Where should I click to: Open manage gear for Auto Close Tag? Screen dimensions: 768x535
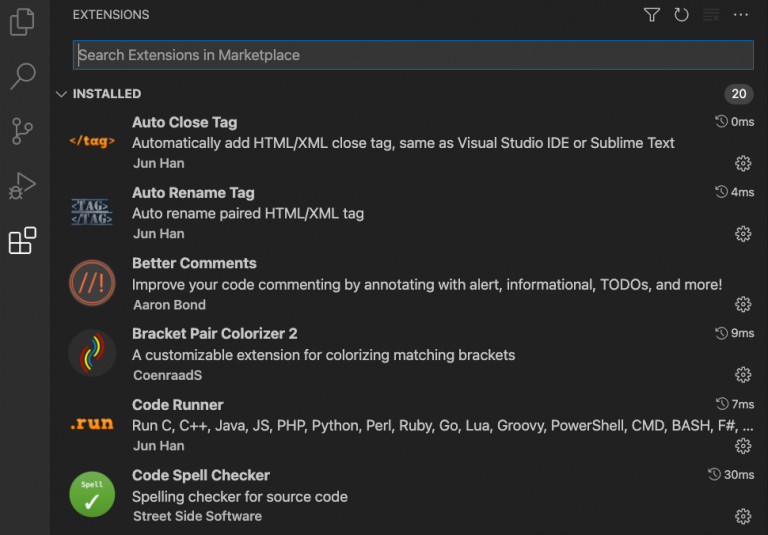tap(743, 163)
